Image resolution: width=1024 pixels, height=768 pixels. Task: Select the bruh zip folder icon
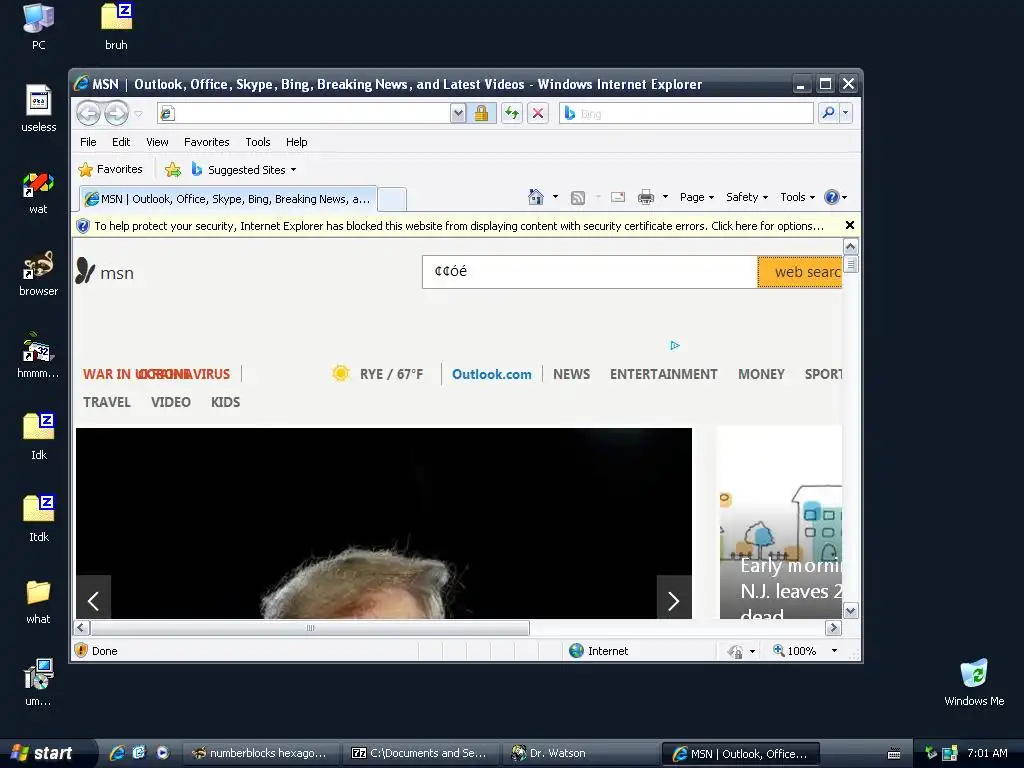coord(116,27)
